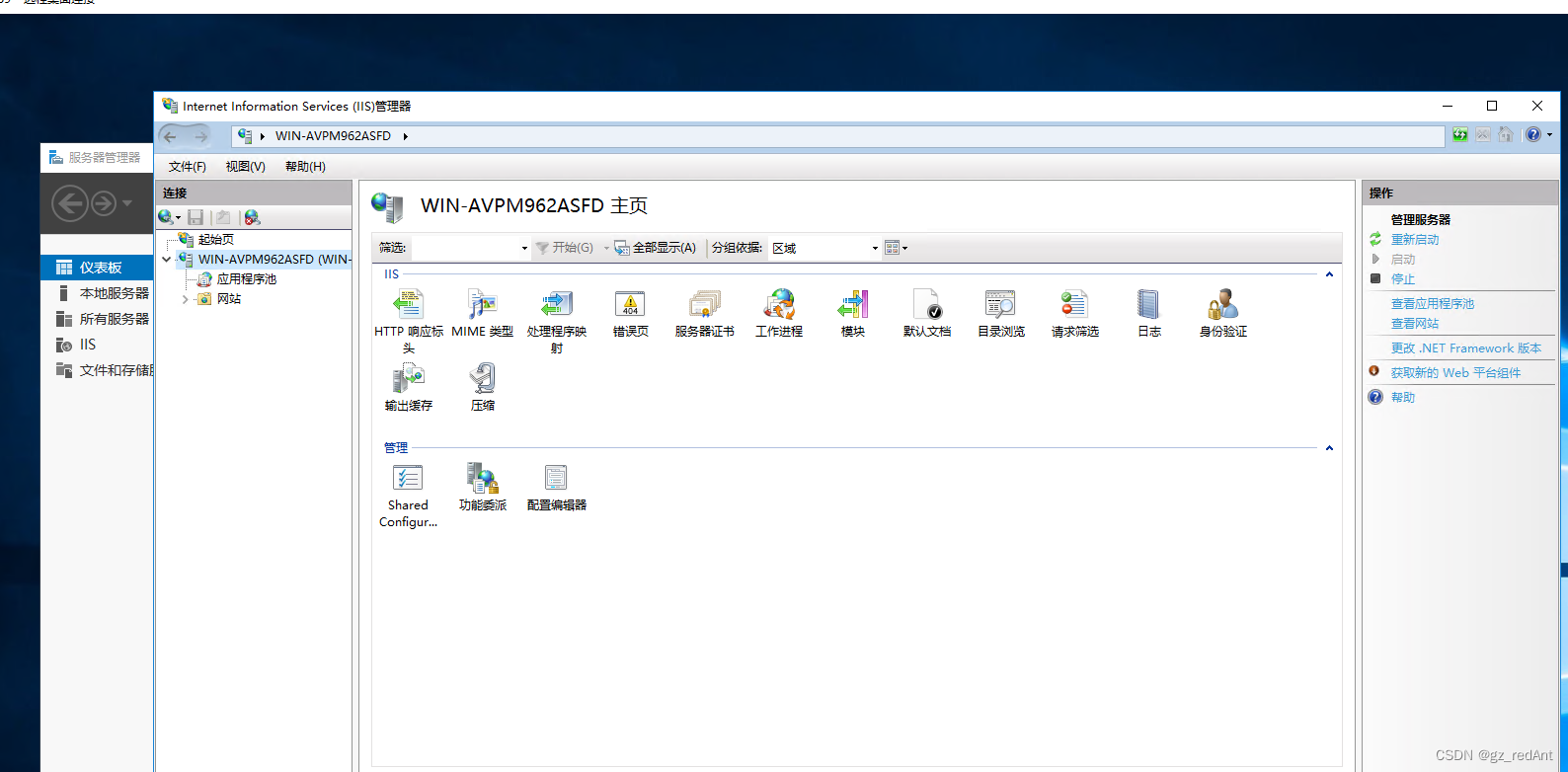Open the 目录浏览 icon
Image resolution: width=1568 pixels, height=772 pixels.
pyautogui.click(x=1000, y=304)
